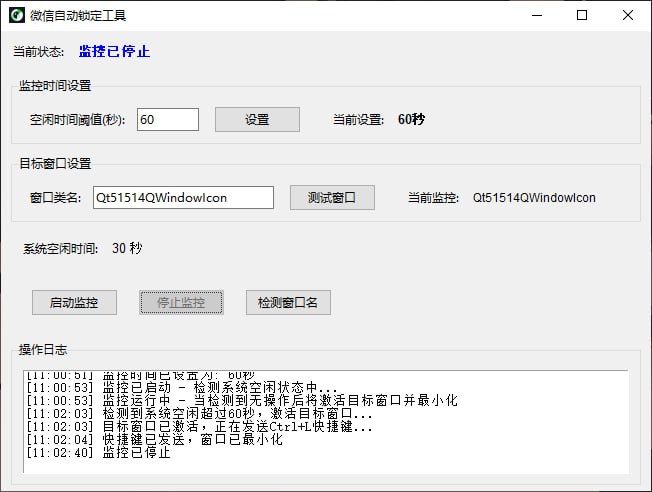Click log line [11:00:53] 监控已启动
The image size is (652, 492).
pyautogui.click(x=182, y=388)
